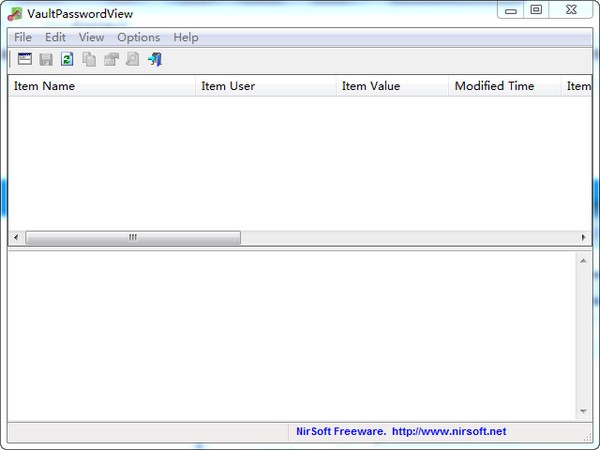This screenshot has height=450, width=600.
Task: Click the Save Selected Items floppy icon
Action: (46, 60)
